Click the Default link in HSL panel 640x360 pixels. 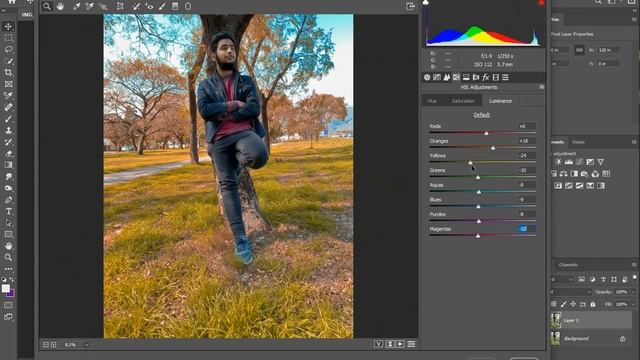(481, 115)
